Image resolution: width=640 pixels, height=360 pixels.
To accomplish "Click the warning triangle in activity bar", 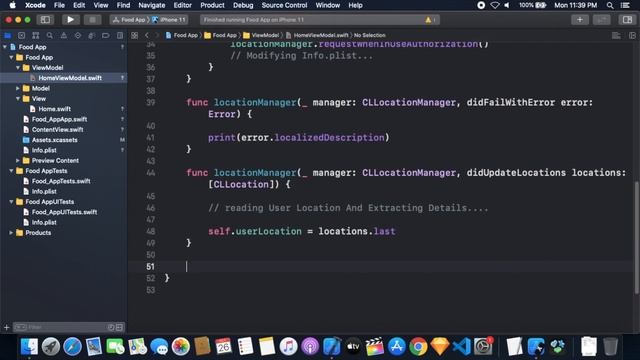I will (428, 20).
